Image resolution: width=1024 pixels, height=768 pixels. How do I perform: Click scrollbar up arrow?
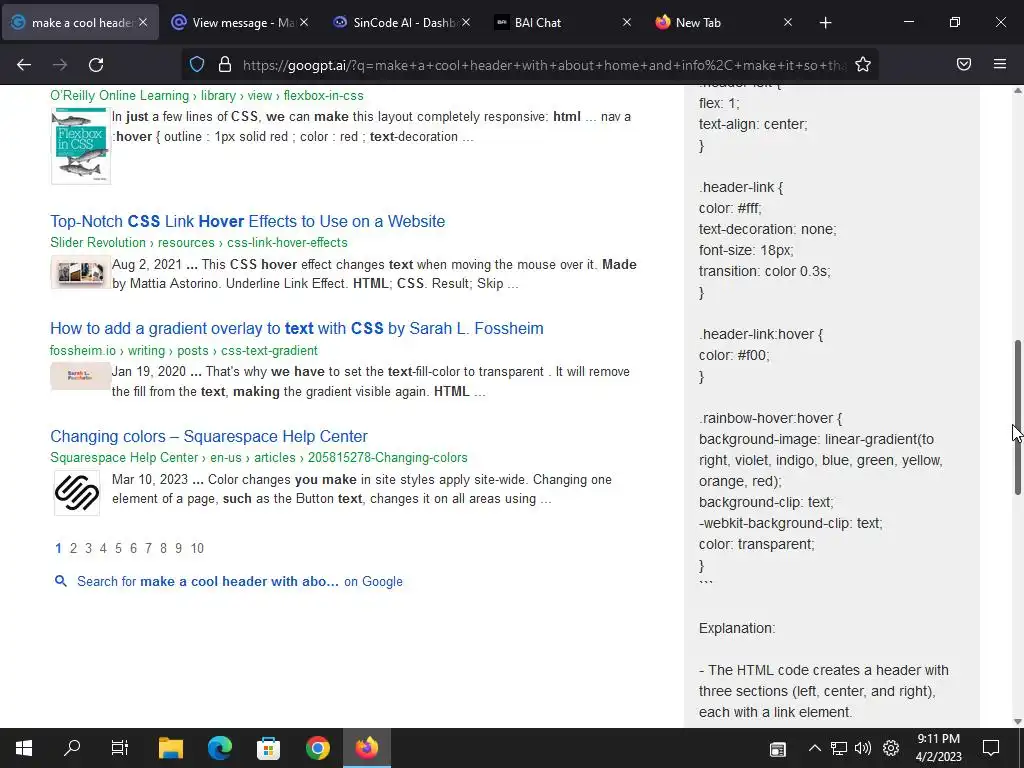1017,90
